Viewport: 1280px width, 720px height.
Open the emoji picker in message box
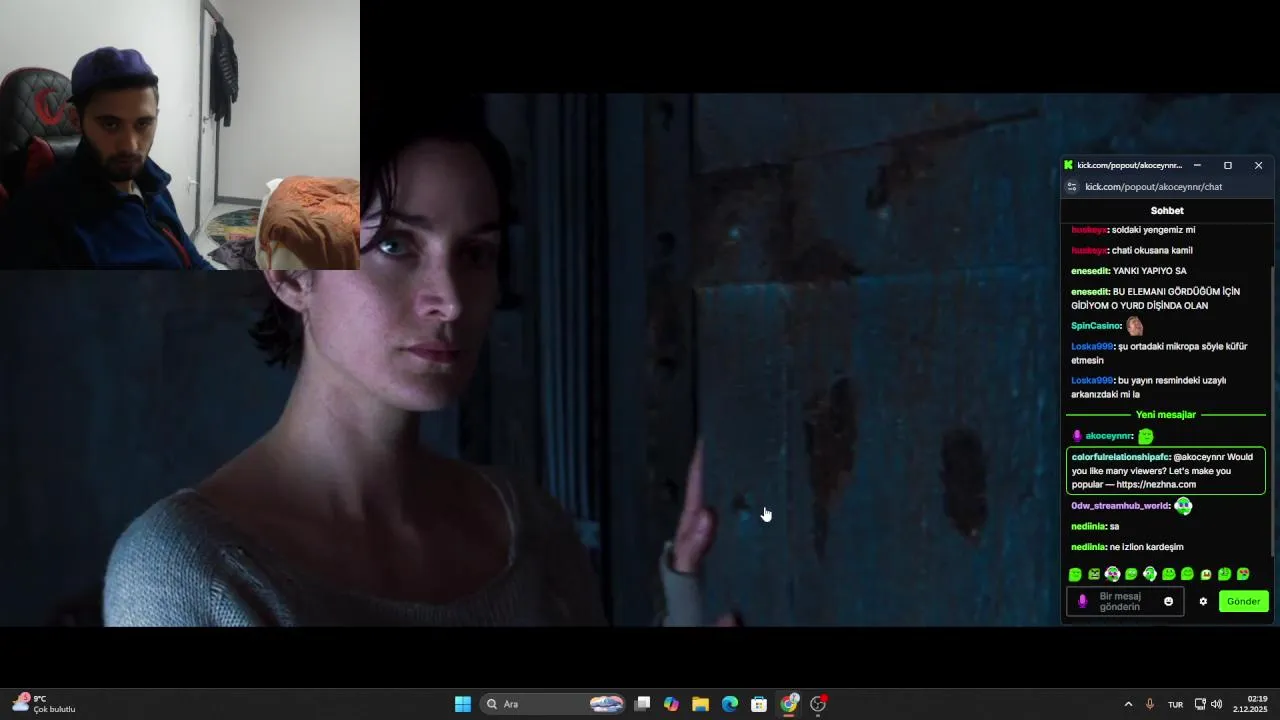pyautogui.click(x=1168, y=601)
